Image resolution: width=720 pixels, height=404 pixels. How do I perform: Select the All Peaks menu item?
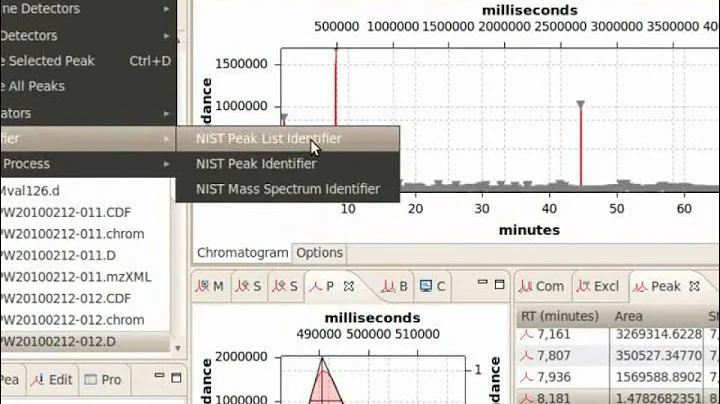click(x=87, y=86)
